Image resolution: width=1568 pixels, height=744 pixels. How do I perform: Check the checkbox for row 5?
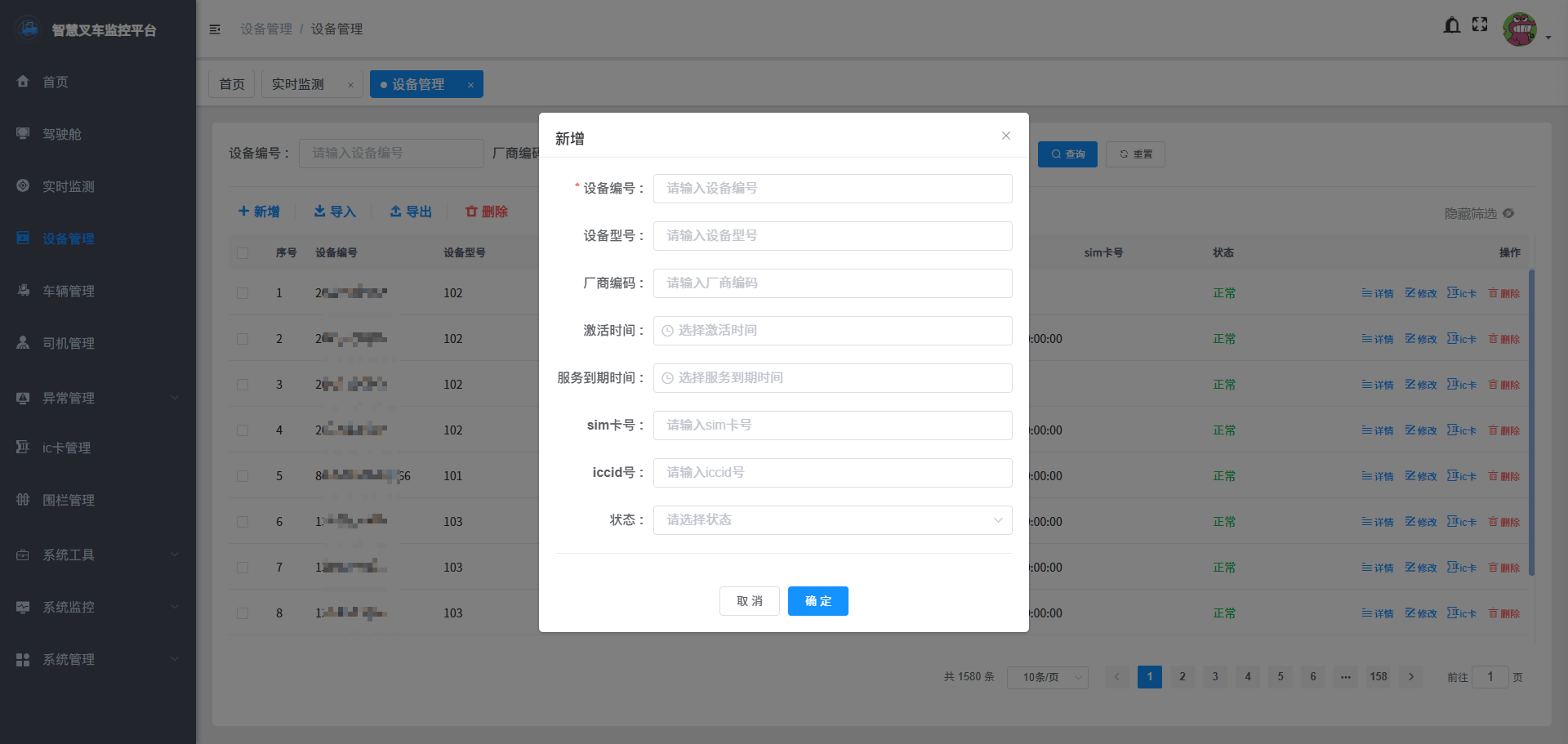point(243,476)
